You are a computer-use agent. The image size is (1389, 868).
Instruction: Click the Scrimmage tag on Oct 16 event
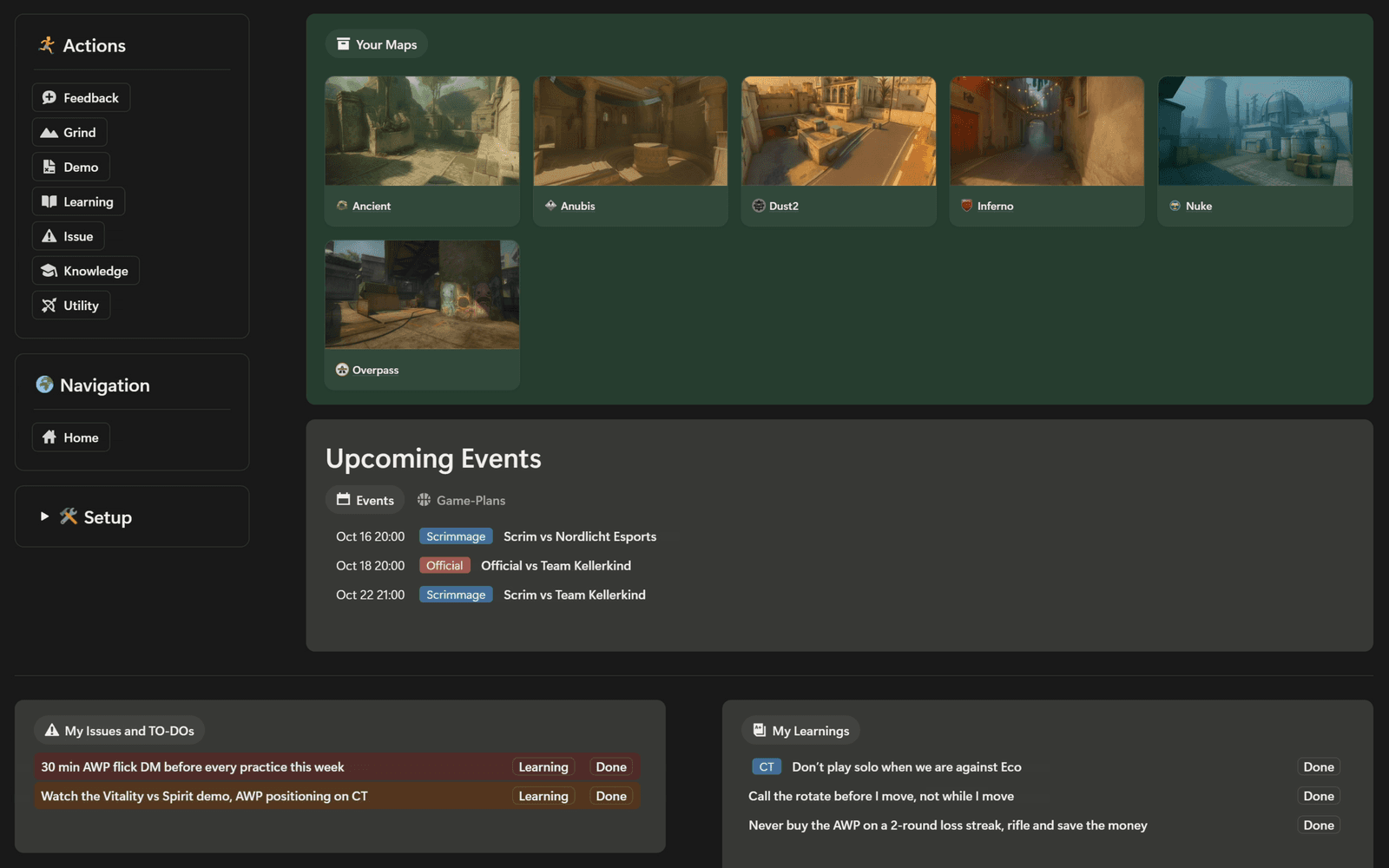[x=456, y=536]
